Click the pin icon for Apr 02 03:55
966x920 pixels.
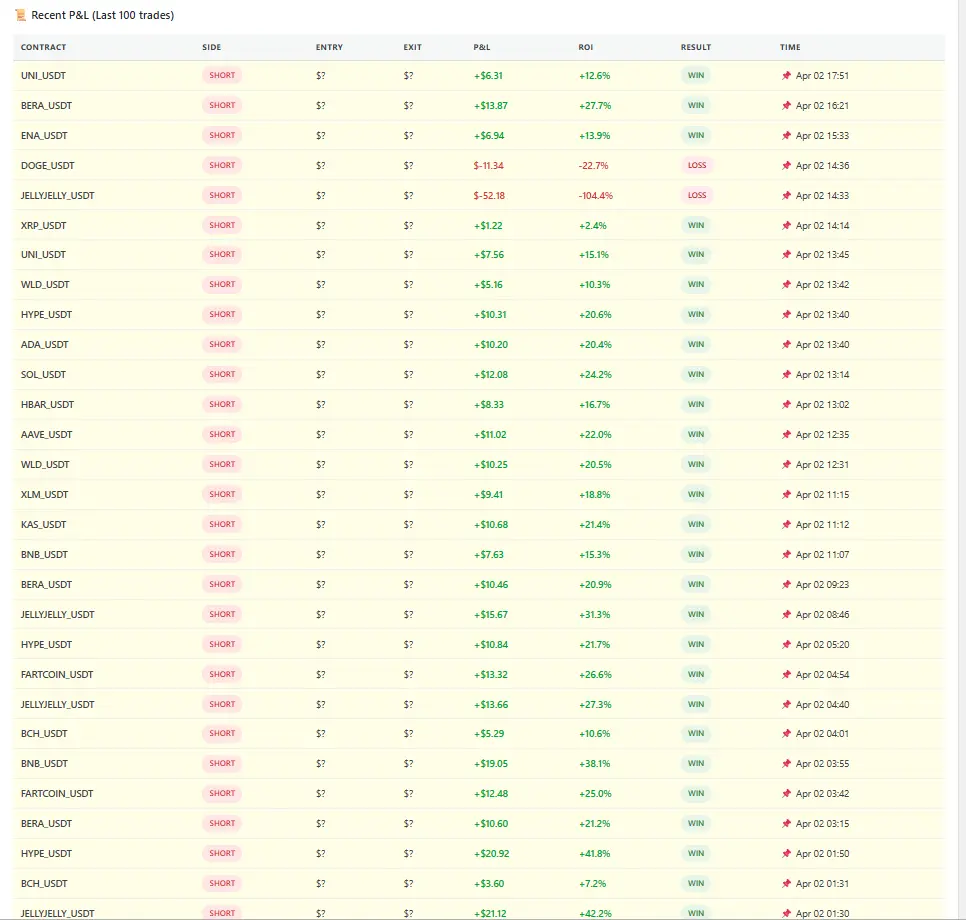pos(786,763)
